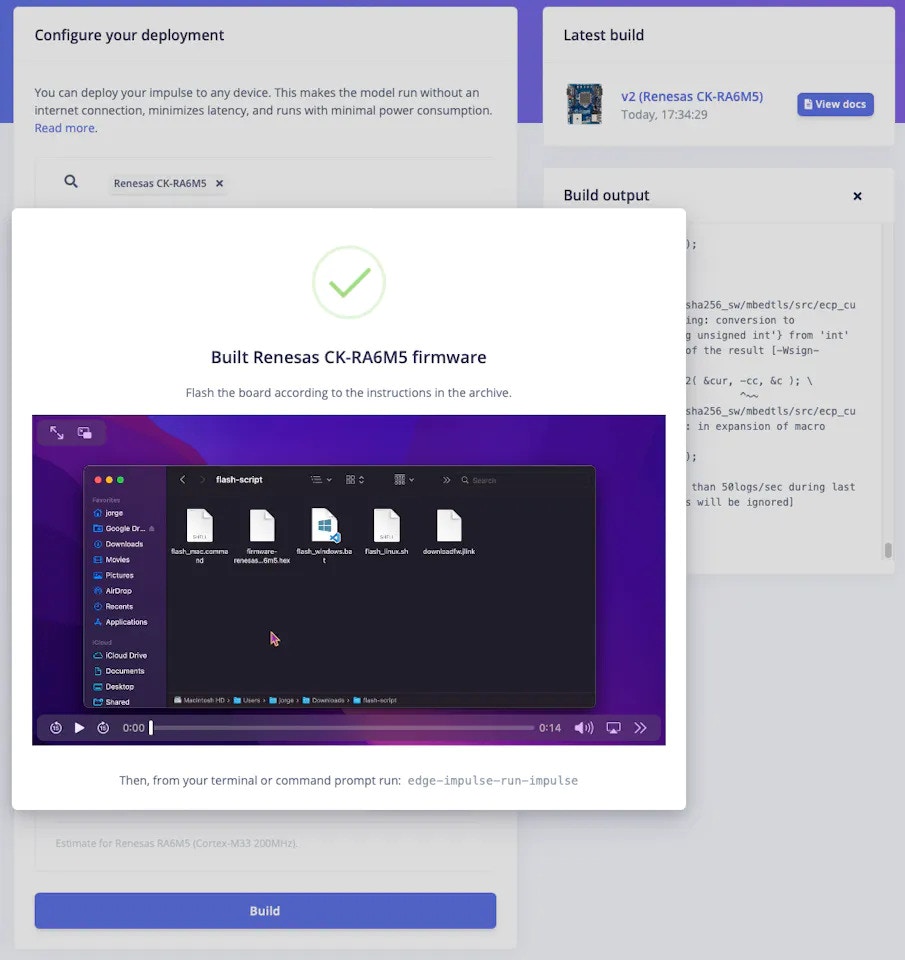Open the v2 (Renesas CK-RA6M5) build link
This screenshot has width=905, height=960.
coord(692,96)
